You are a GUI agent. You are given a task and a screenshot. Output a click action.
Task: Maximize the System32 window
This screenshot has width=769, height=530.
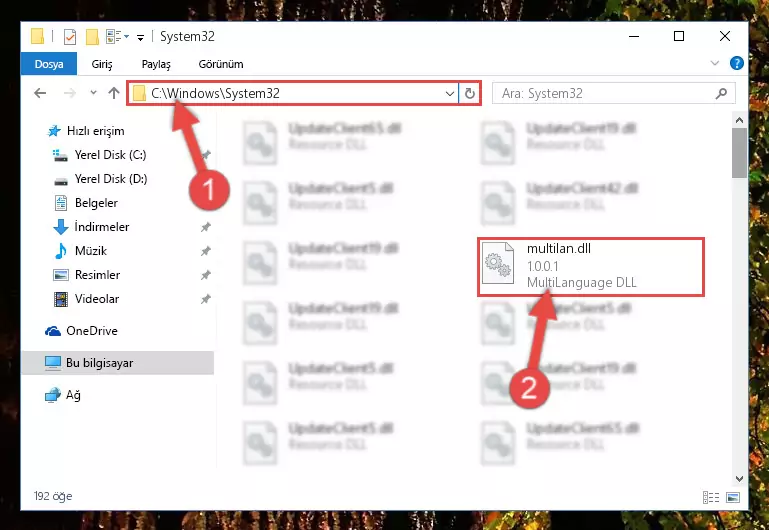point(679,36)
